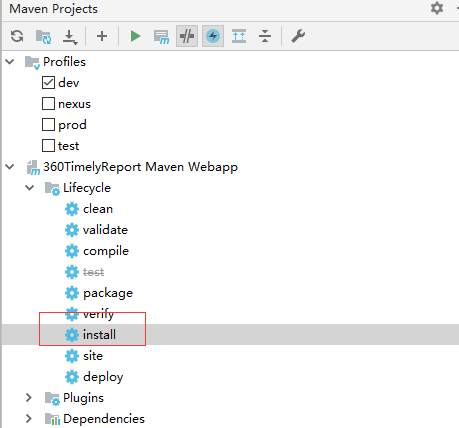The image size is (459, 428).
Task: Click the Lifecycle folder icon
Action: tap(52, 188)
